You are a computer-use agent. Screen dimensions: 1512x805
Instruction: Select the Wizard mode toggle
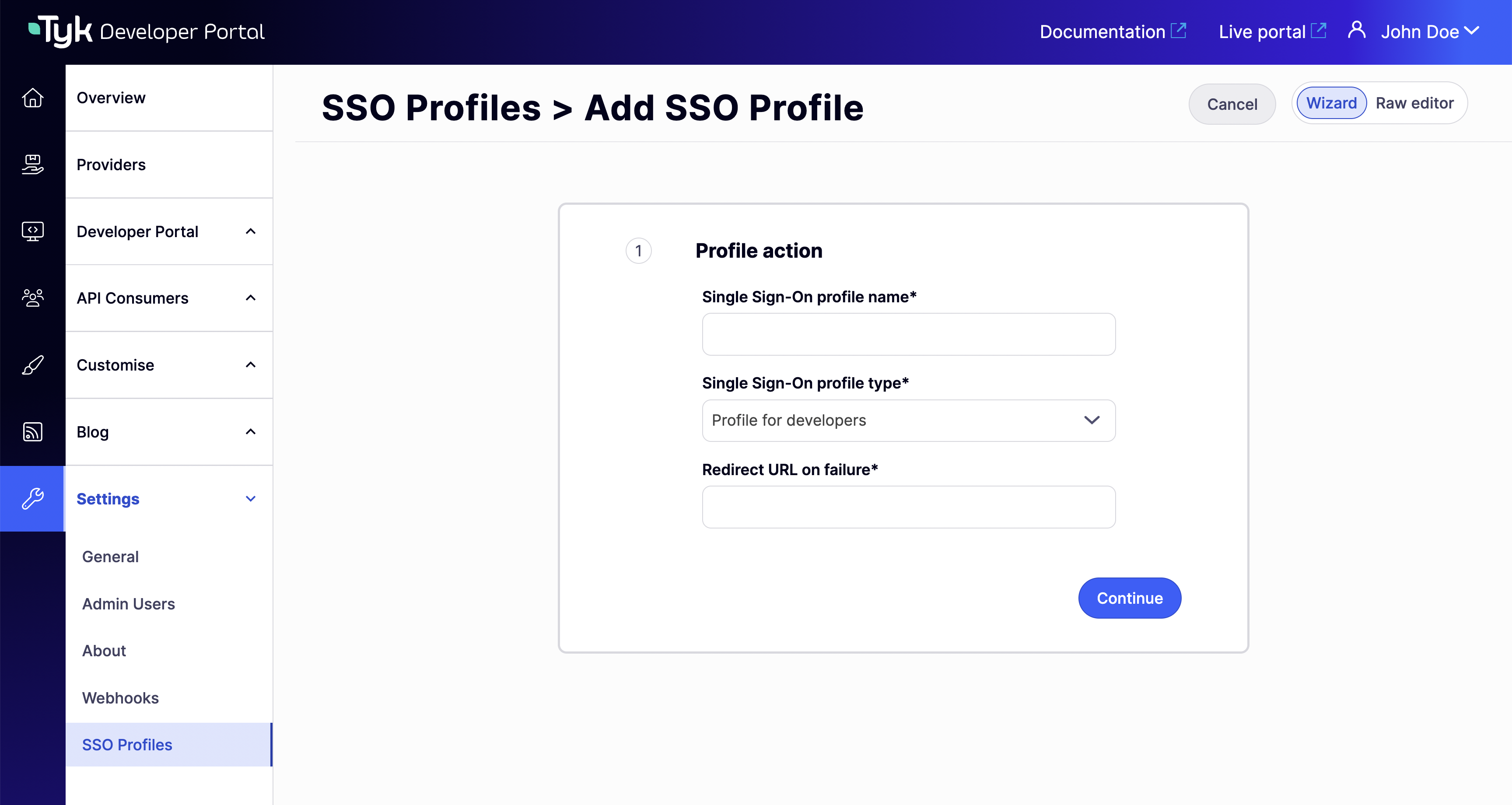[1330, 103]
